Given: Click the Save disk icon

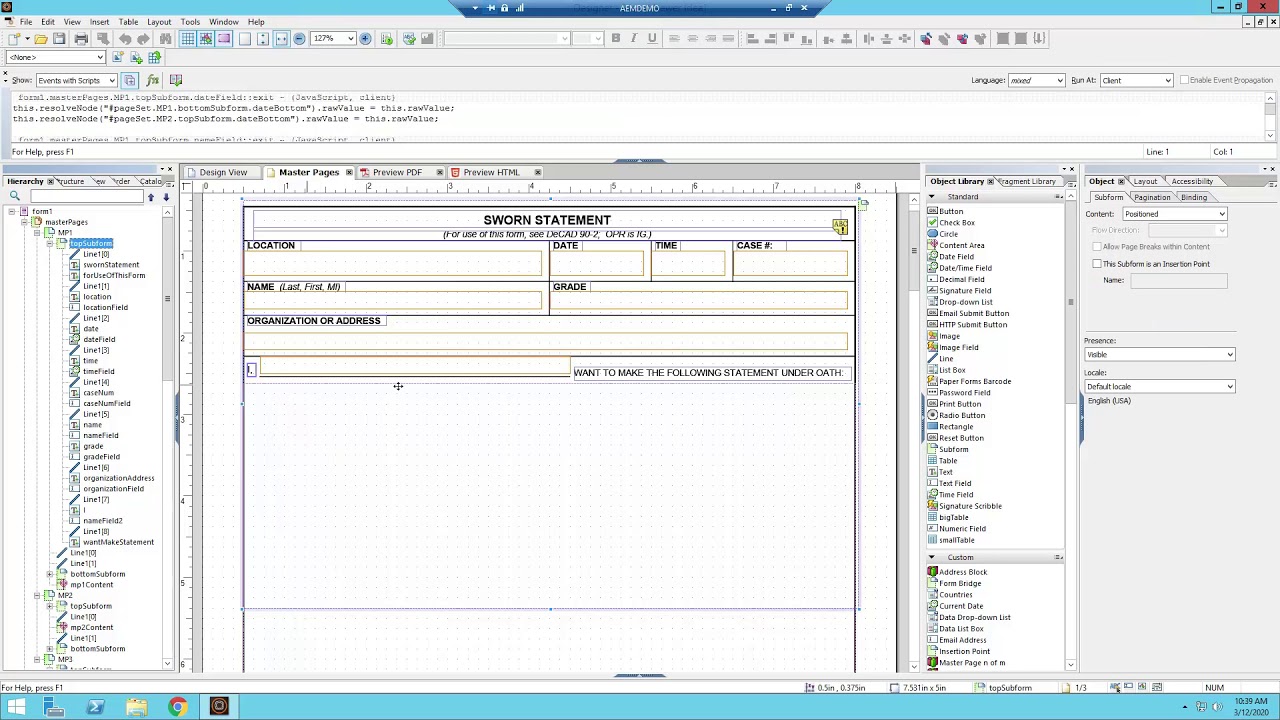Looking at the screenshot, I should tap(59, 39).
